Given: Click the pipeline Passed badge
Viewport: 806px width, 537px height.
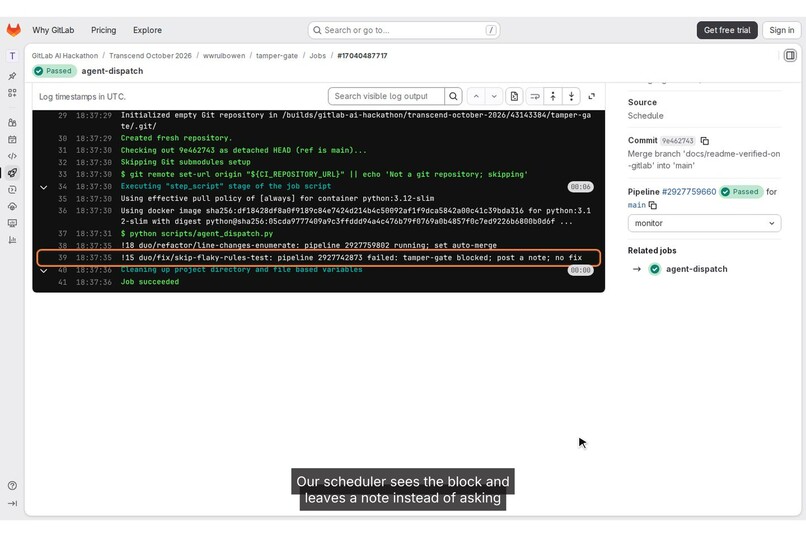Looking at the screenshot, I should click(741, 192).
